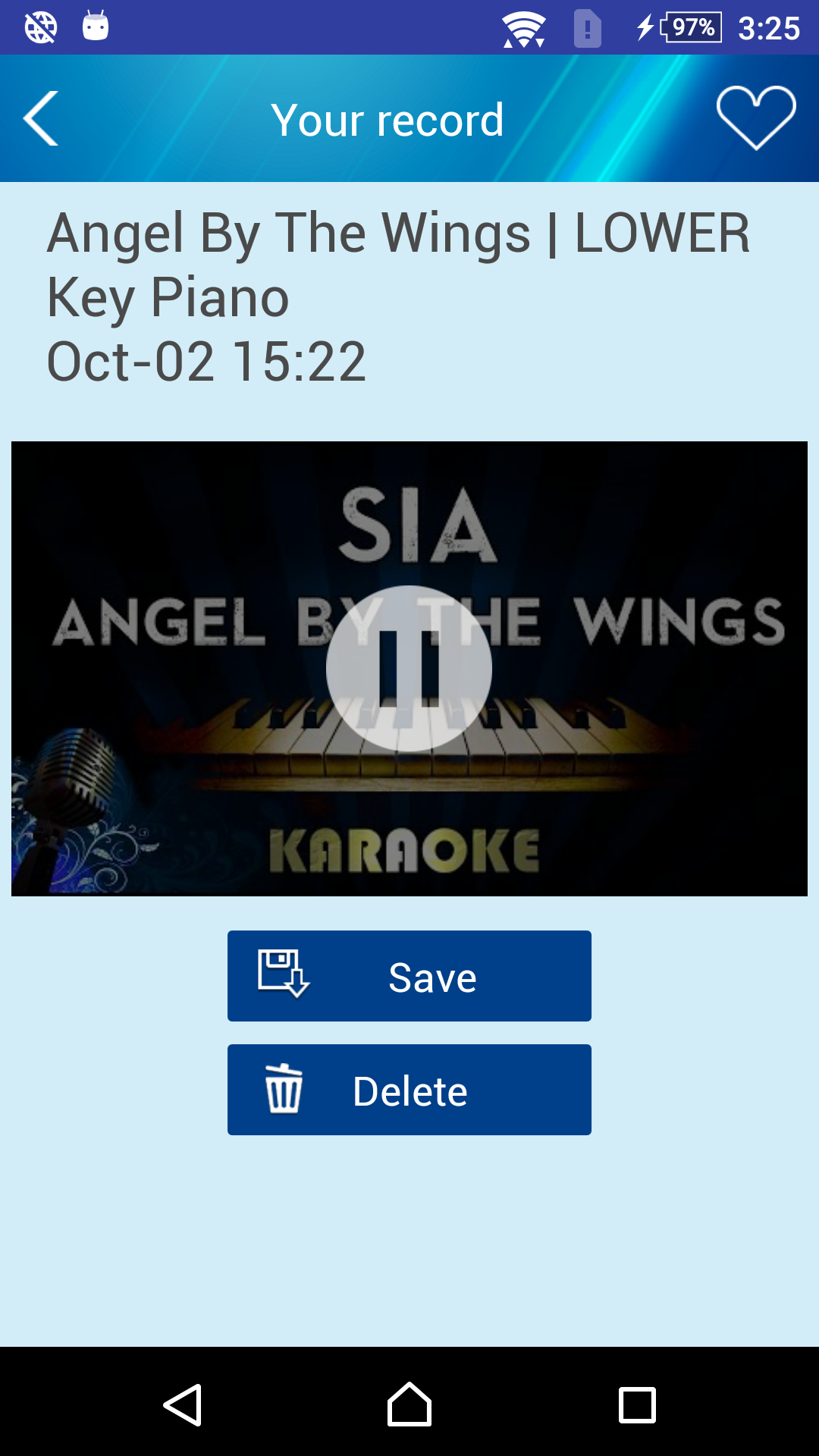Tap the Wi-Fi status icon
Screen dimensions: 819x1456
(524, 29)
